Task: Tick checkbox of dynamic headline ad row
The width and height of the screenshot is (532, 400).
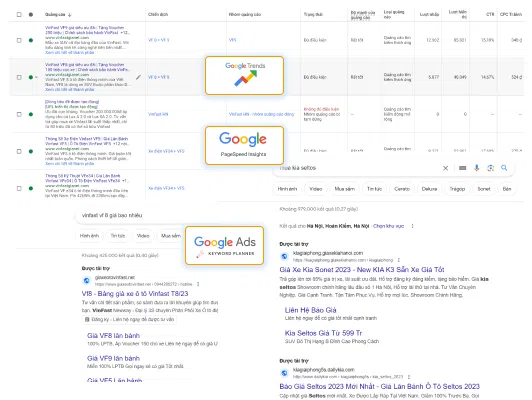Action: pyautogui.click(x=19, y=114)
